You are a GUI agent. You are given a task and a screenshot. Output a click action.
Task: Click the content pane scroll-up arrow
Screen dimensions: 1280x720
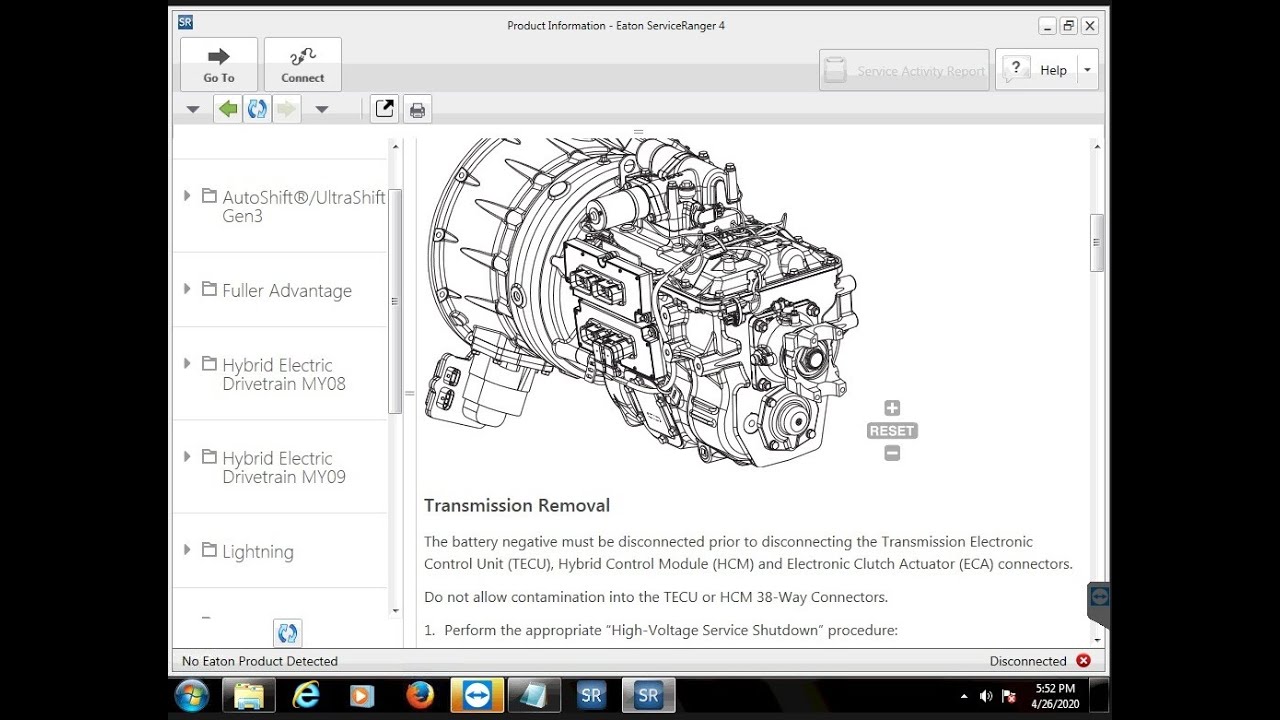1097,147
